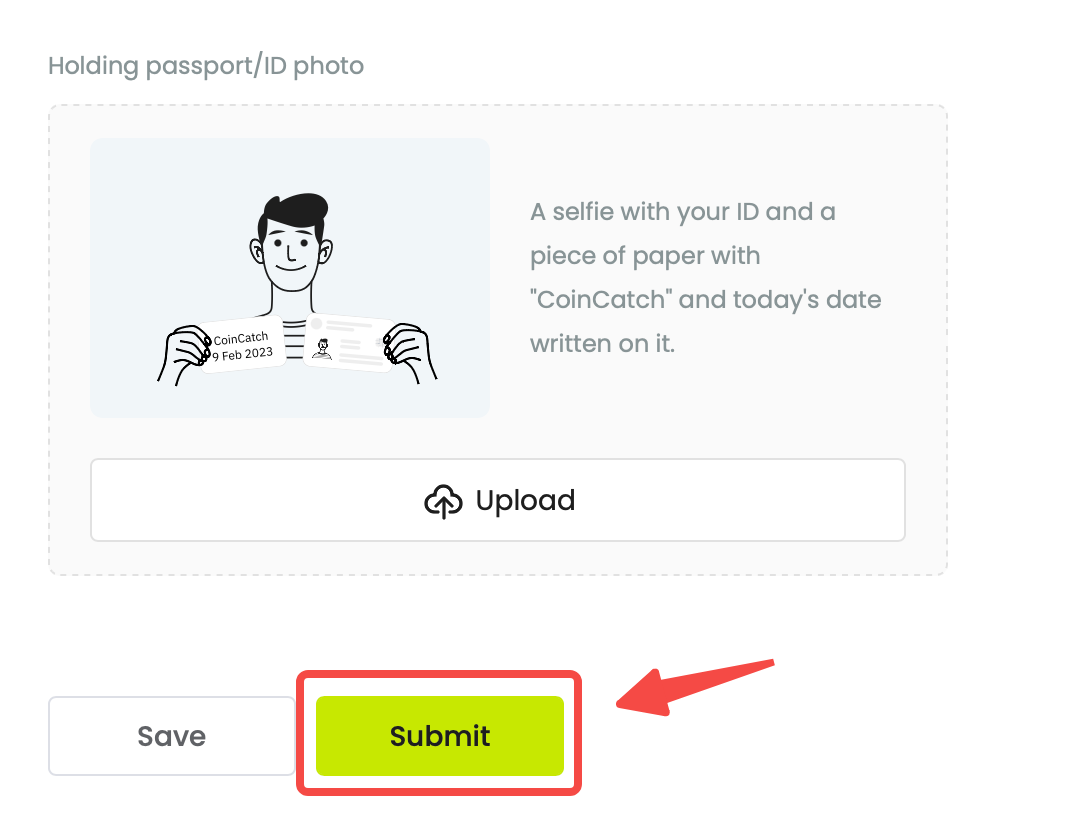The width and height of the screenshot is (1068, 822).
Task: Click the cloud upload icon
Action: (x=443, y=501)
